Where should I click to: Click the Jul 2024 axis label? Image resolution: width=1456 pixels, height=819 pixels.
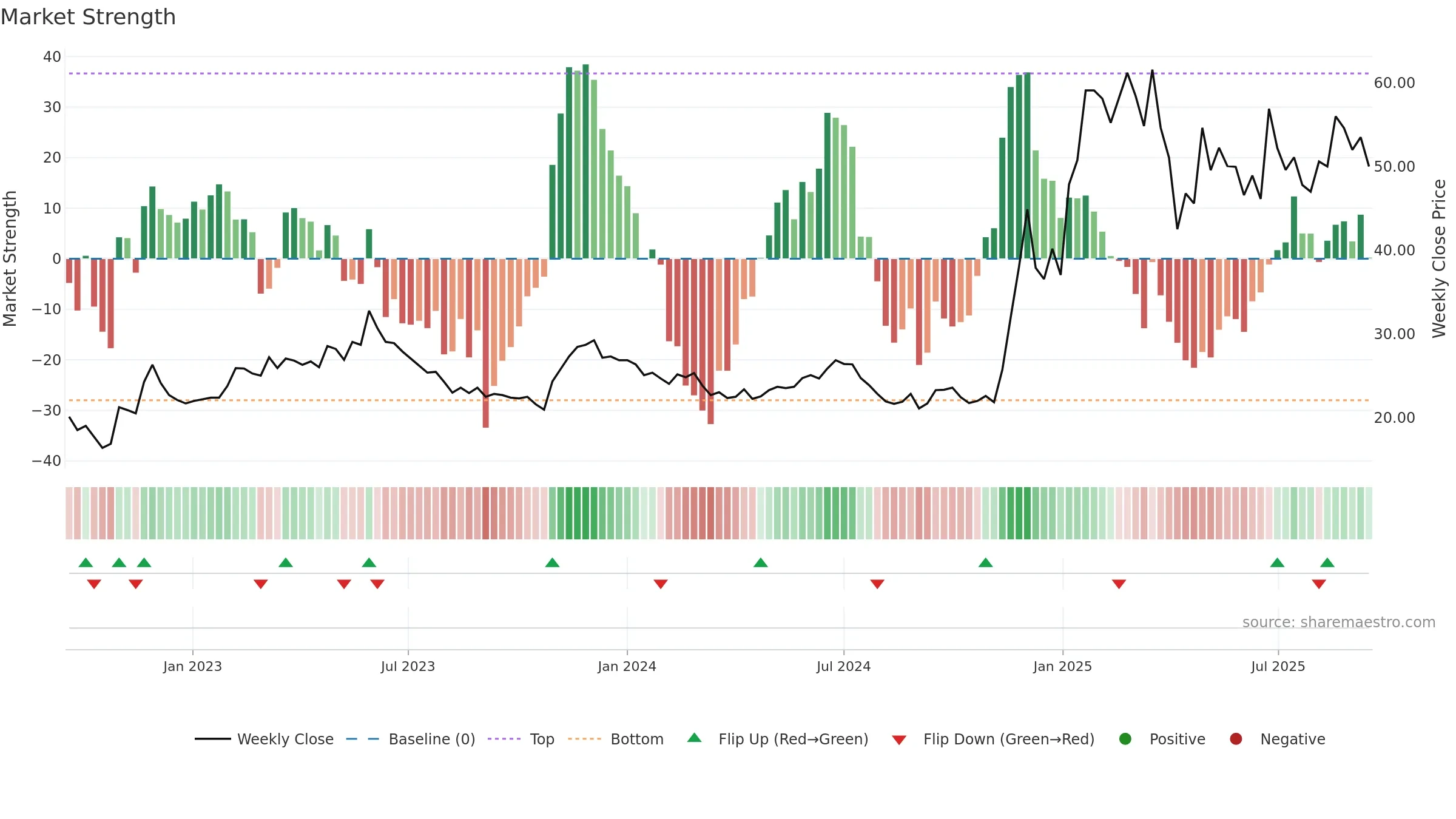[x=843, y=666]
